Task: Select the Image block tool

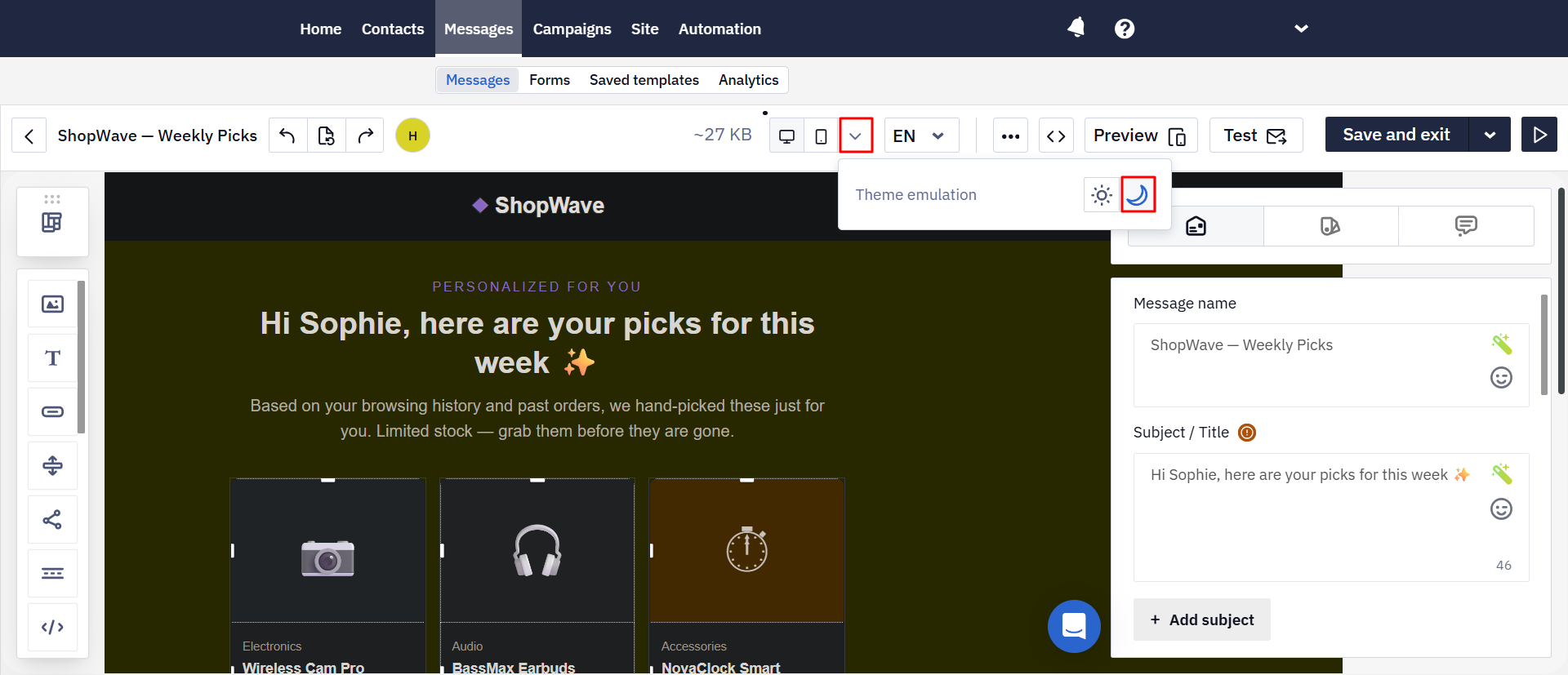Action: coord(53,304)
